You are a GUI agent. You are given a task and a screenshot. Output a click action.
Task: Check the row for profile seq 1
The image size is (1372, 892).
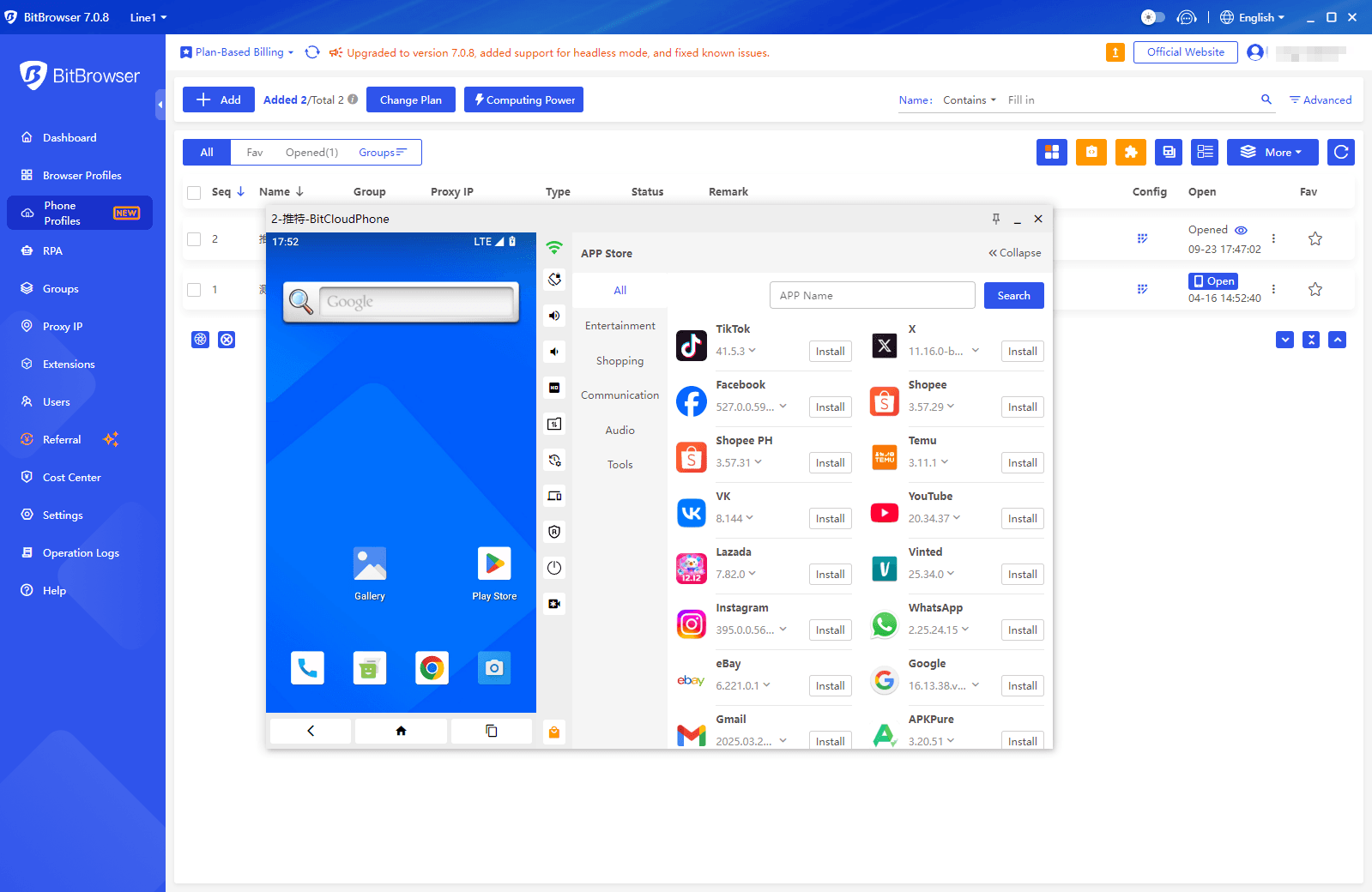click(194, 290)
